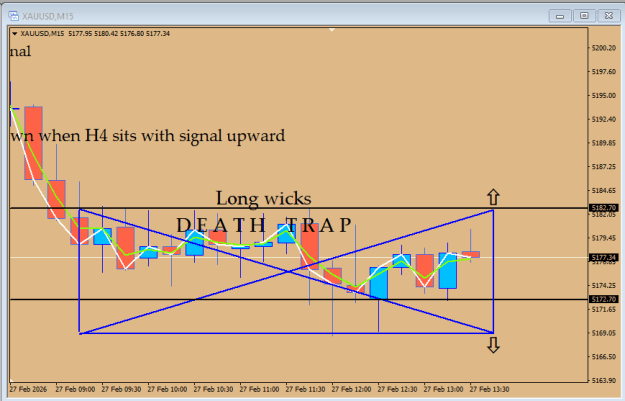625x401 pixels.
Task: Click the '27 Feb 11:30' time label
Action: tap(305, 389)
